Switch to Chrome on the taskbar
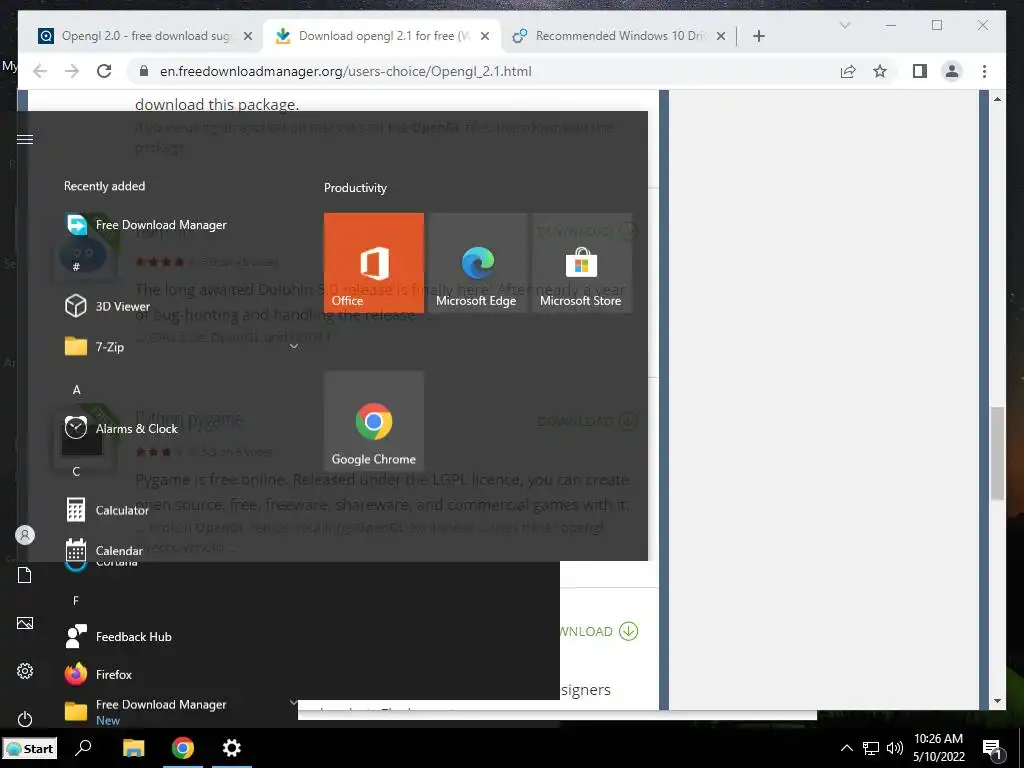The width and height of the screenshot is (1024, 768). (x=183, y=748)
